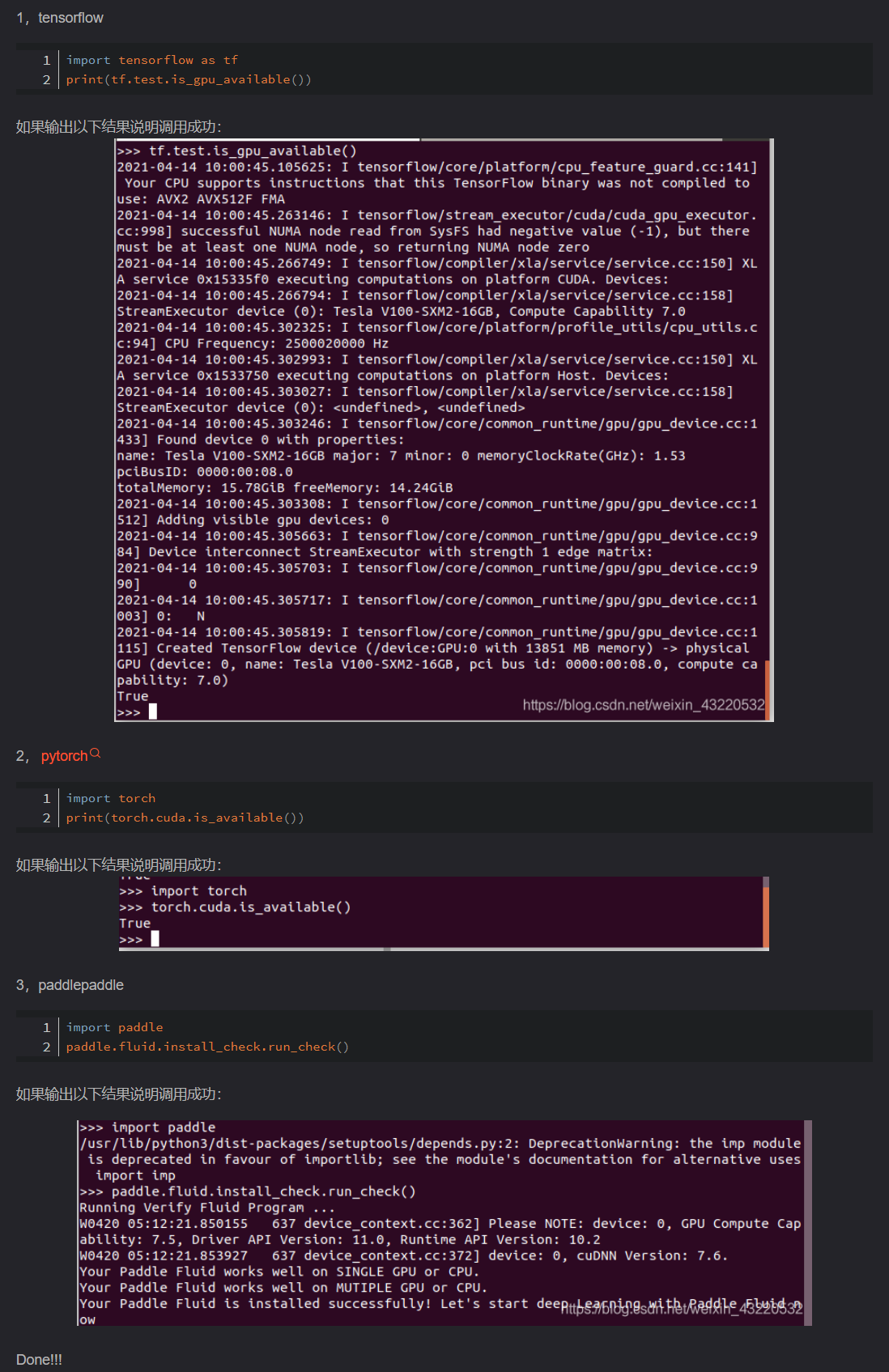Click the success note below the torch code

point(119,865)
